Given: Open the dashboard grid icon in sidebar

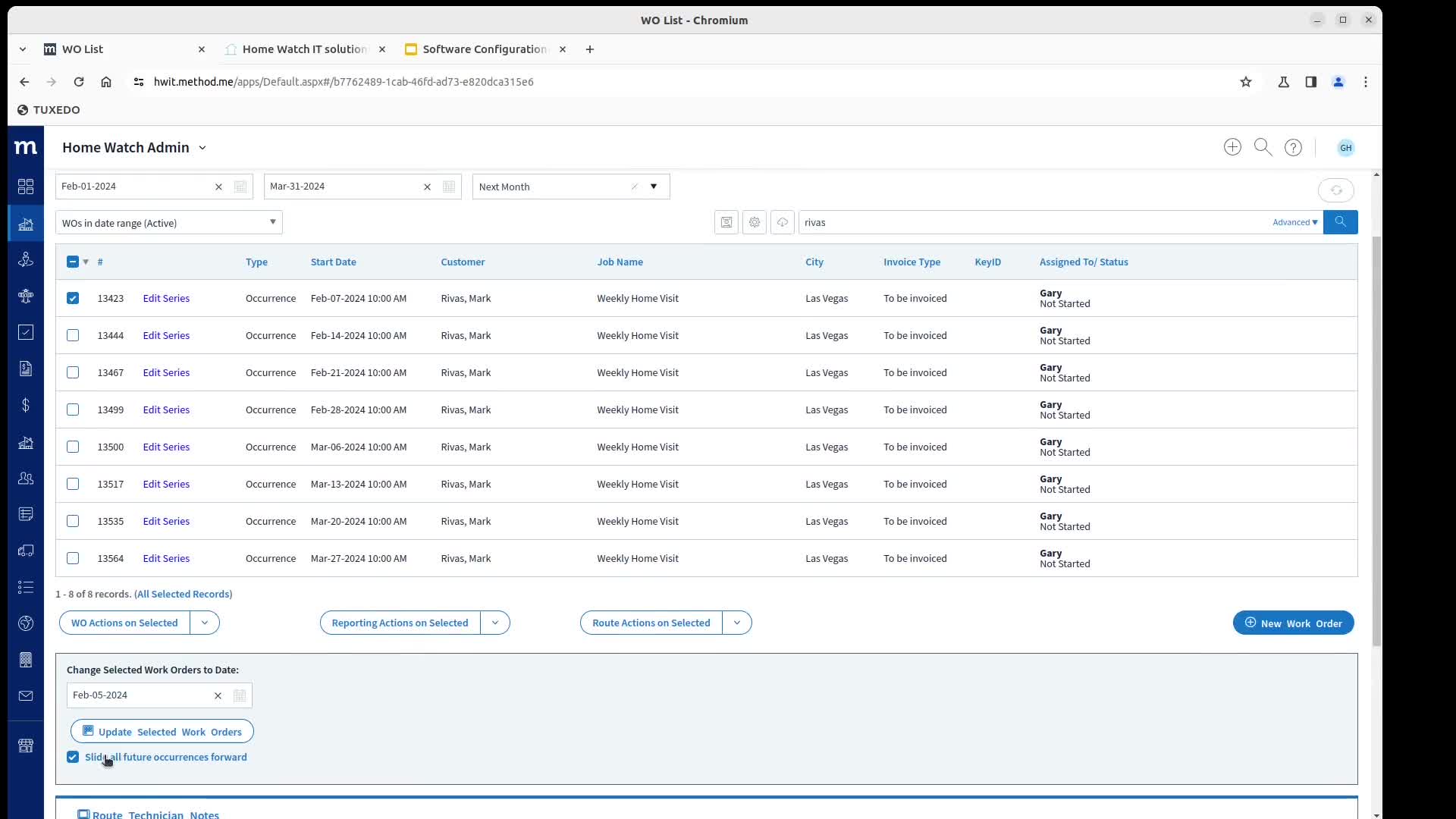Looking at the screenshot, I should coord(25,187).
